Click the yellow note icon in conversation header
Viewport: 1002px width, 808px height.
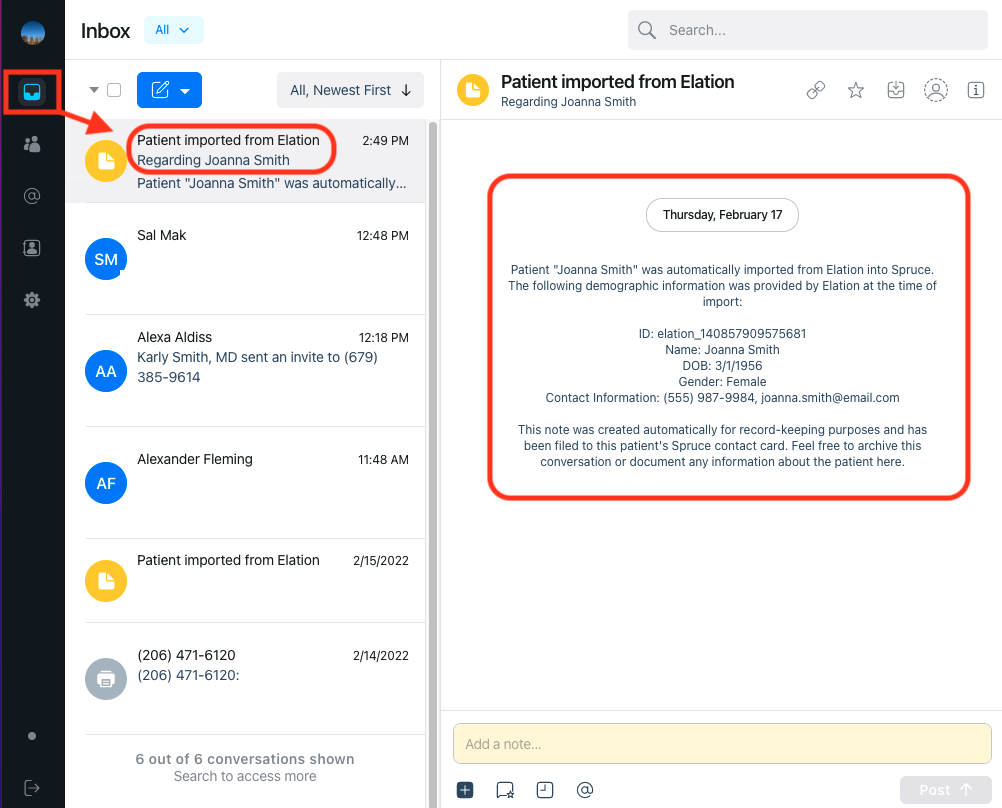click(473, 90)
